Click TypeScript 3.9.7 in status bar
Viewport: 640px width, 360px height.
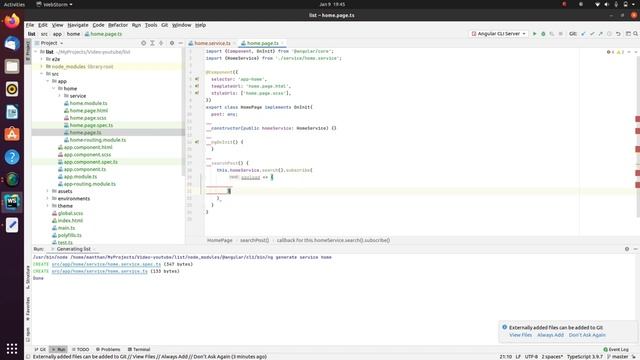585,357
